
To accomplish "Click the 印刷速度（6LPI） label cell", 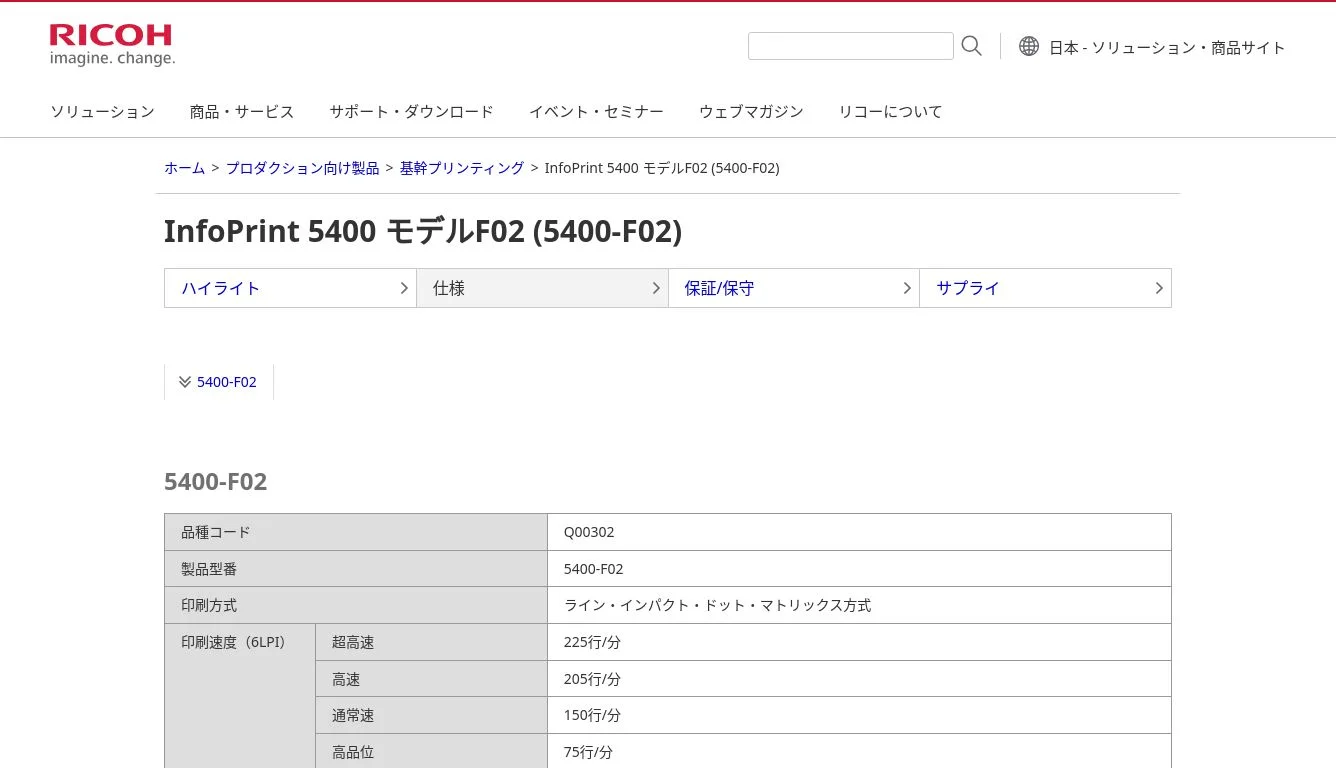I will 240,696.
